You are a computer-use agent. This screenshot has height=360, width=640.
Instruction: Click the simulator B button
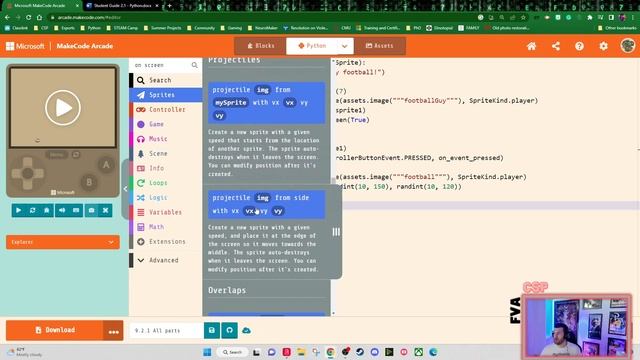click(x=89, y=182)
